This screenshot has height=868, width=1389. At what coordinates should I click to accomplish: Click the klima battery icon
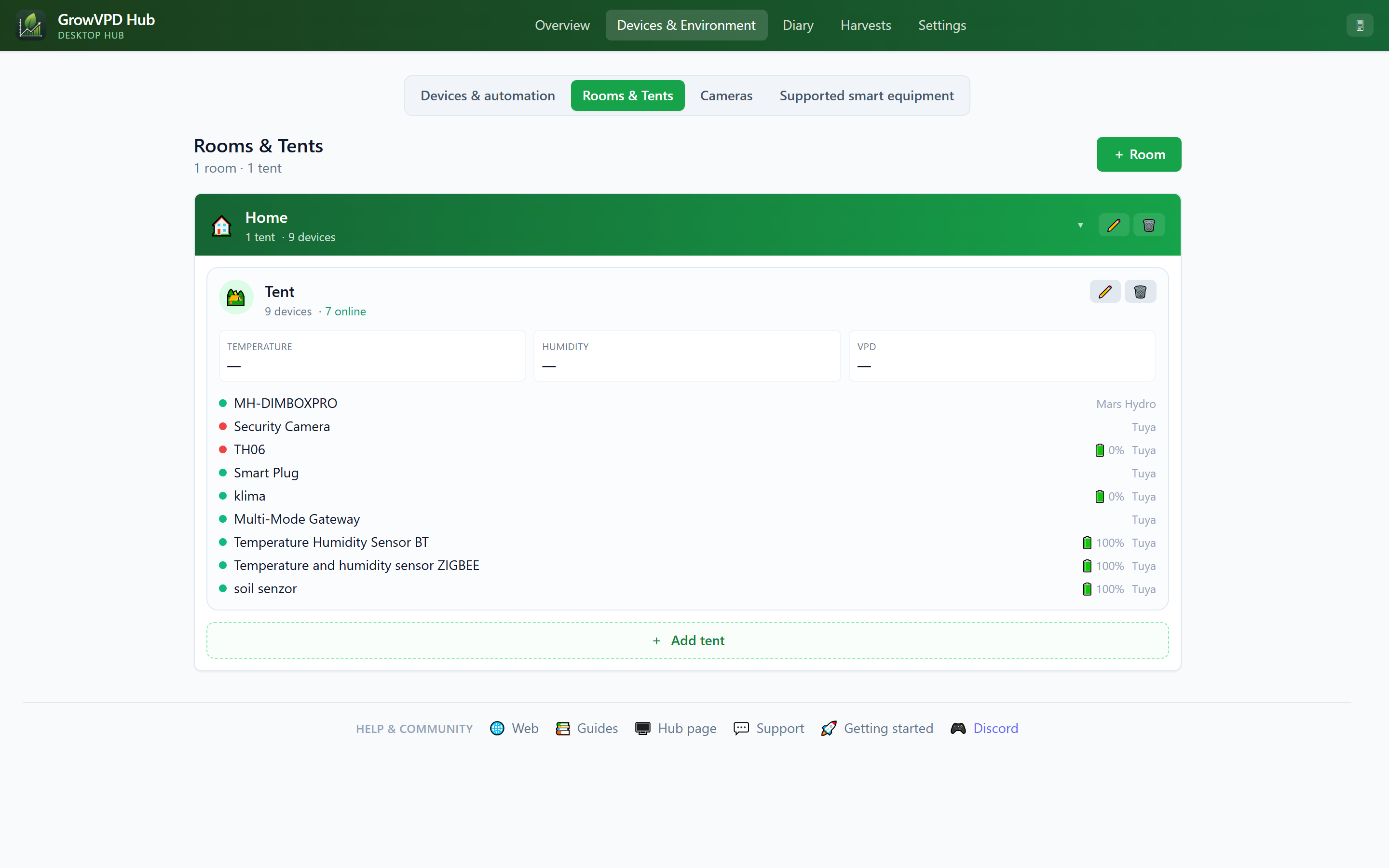pos(1100,497)
